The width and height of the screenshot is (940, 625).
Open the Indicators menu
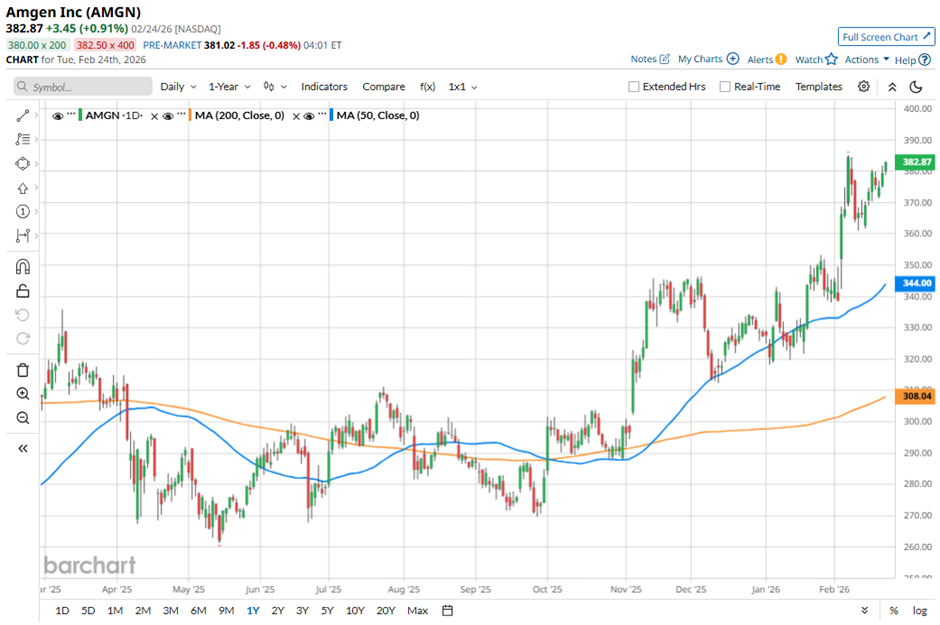[x=324, y=87]
